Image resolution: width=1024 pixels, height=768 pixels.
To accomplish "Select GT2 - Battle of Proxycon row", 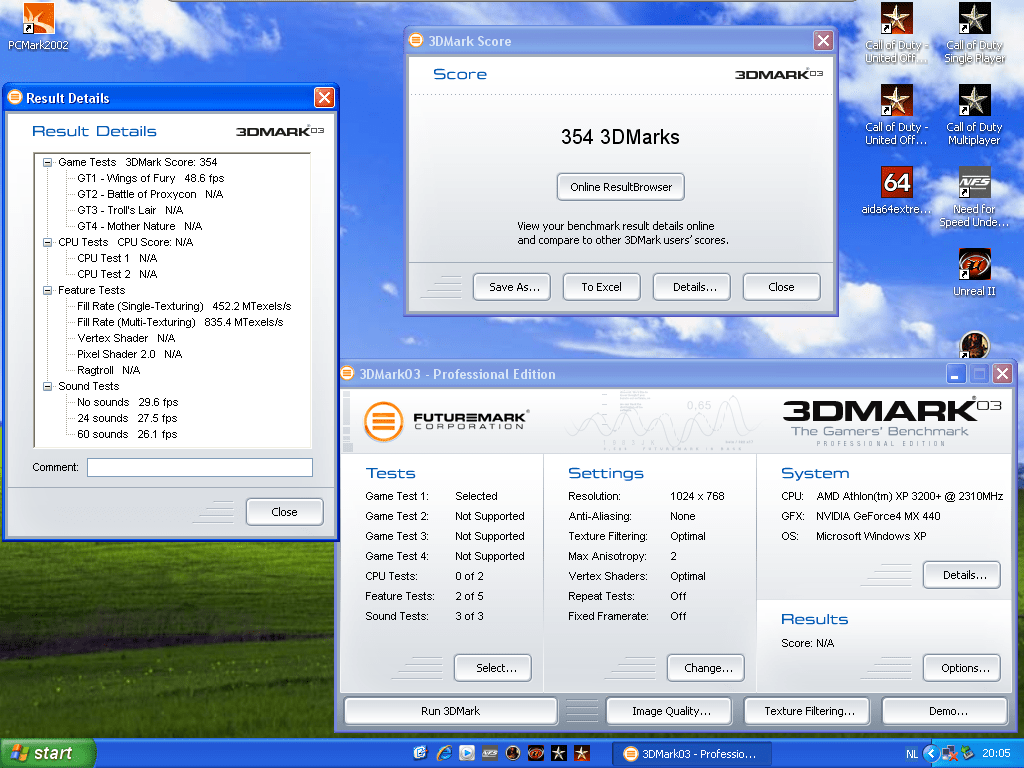I will (150, 194).
